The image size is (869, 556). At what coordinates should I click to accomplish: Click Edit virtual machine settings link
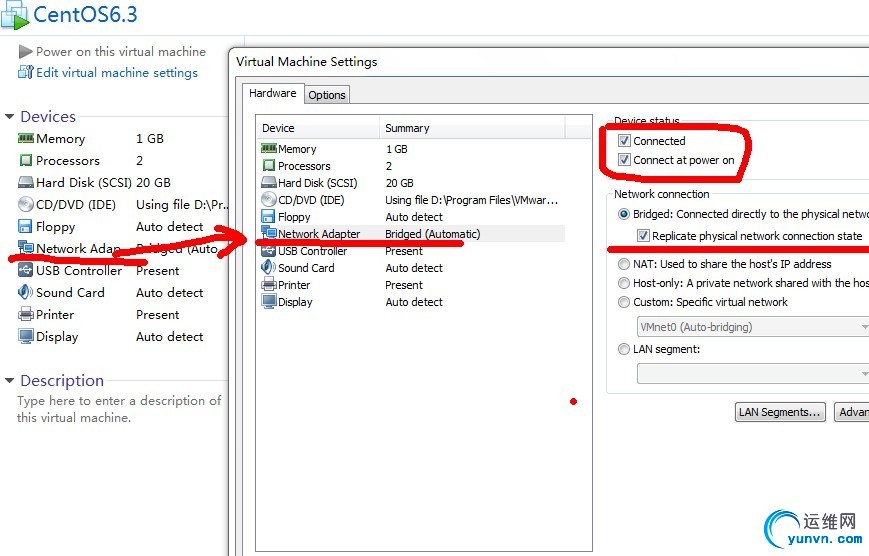117,73
